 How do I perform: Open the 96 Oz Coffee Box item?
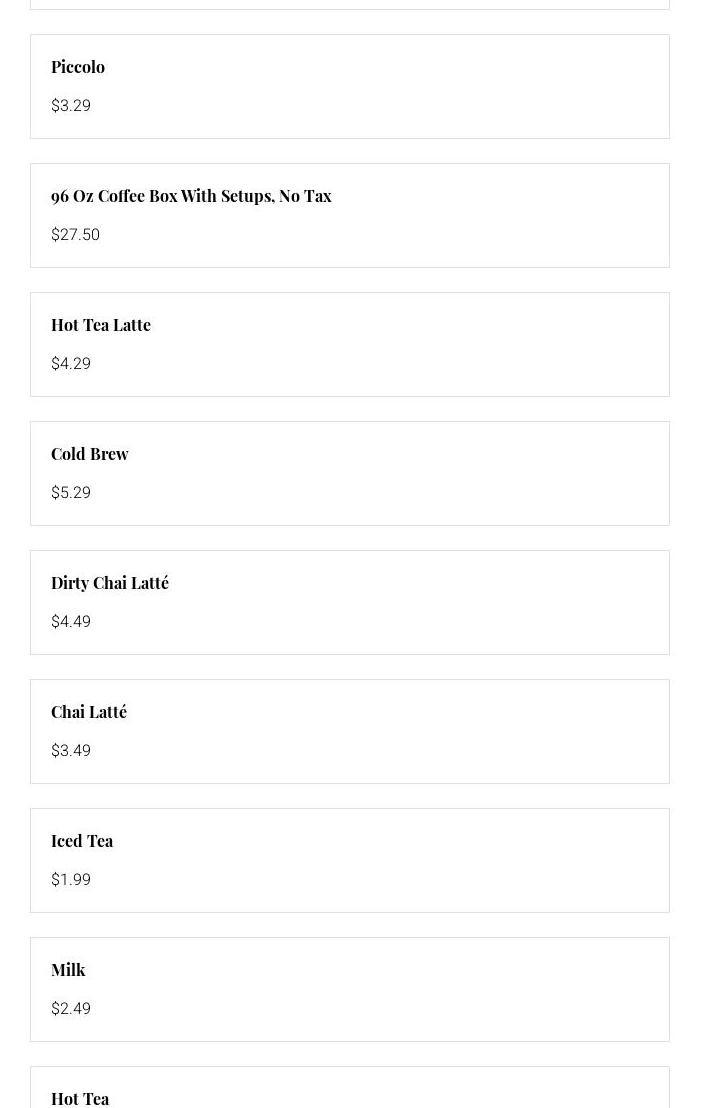click(191, 196)
